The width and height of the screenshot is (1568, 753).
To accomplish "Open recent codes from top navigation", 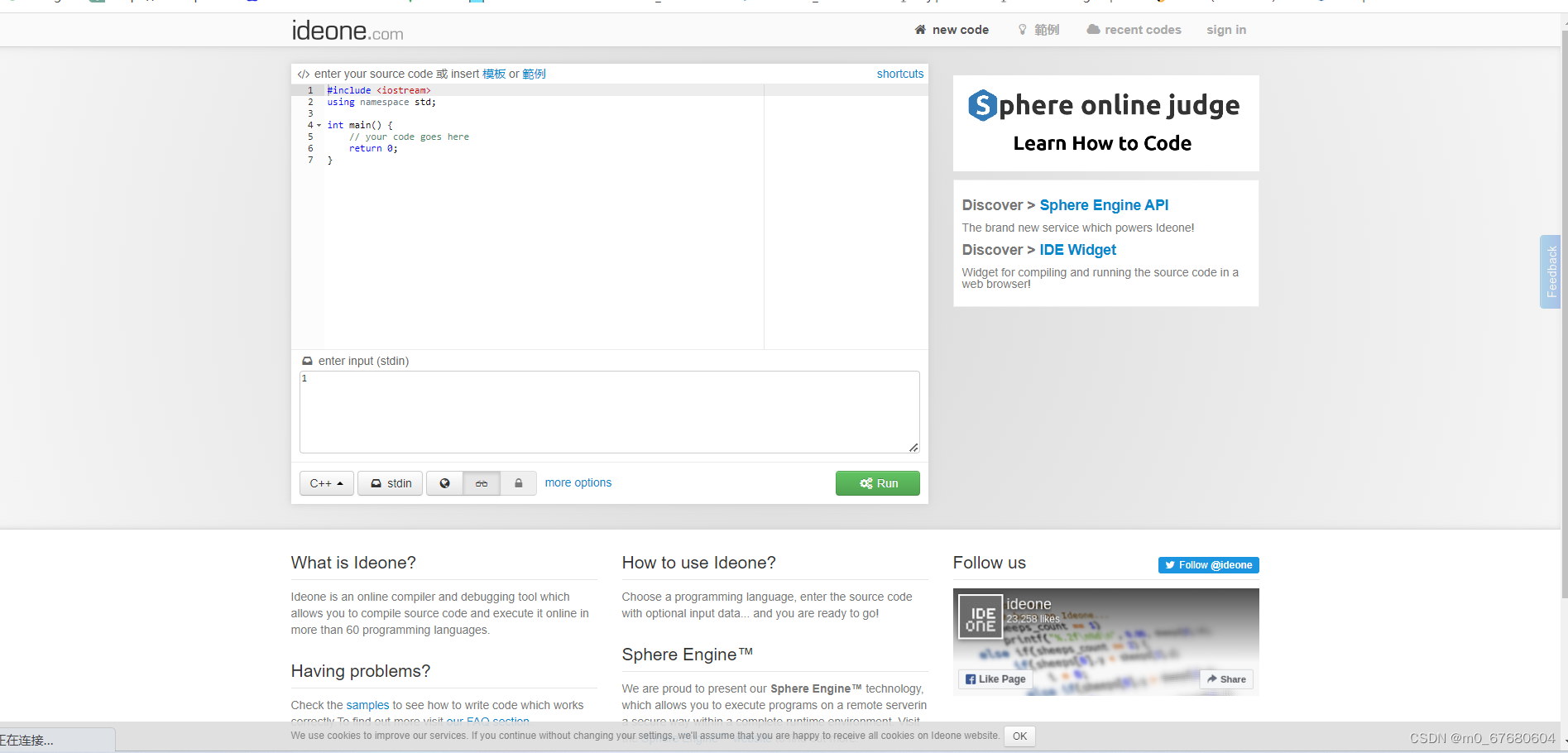I will pos(1134,30).
